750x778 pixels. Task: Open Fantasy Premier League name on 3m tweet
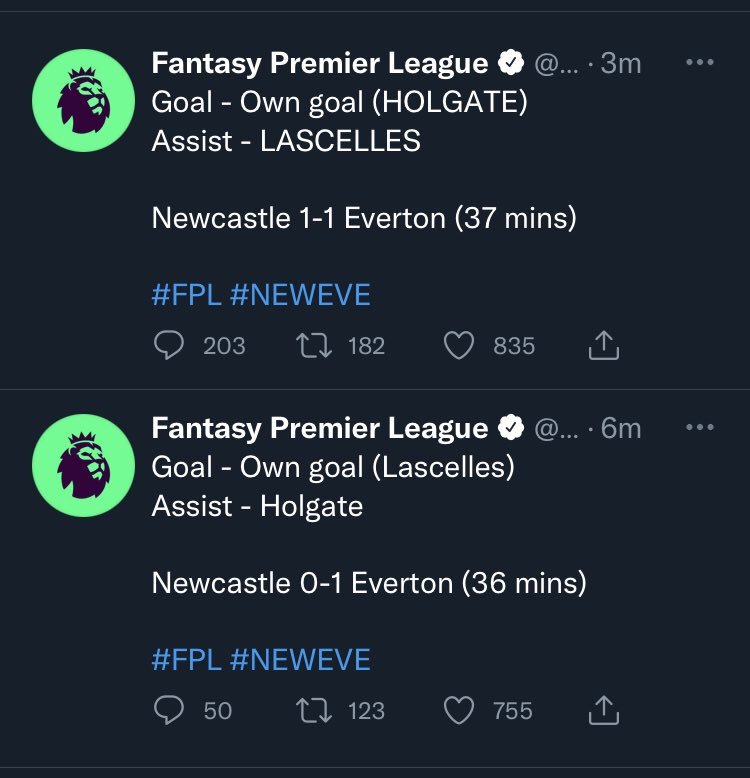(x=320, y=63)
